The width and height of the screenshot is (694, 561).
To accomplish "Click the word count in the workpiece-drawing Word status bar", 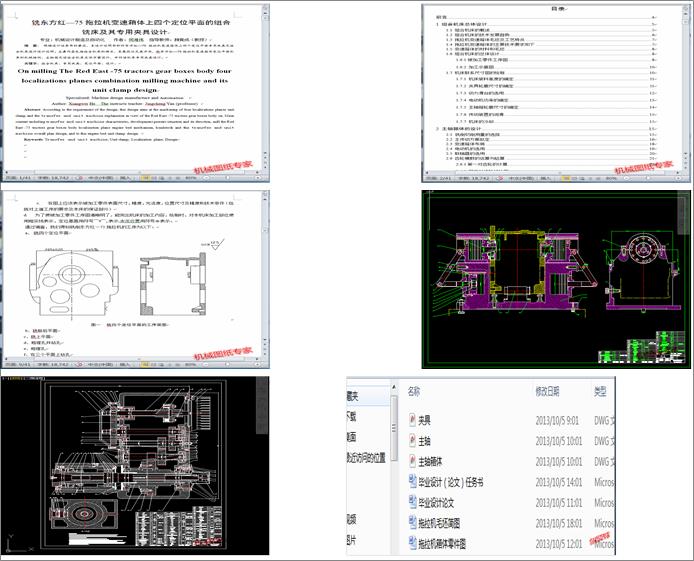I will coord(53,364).
